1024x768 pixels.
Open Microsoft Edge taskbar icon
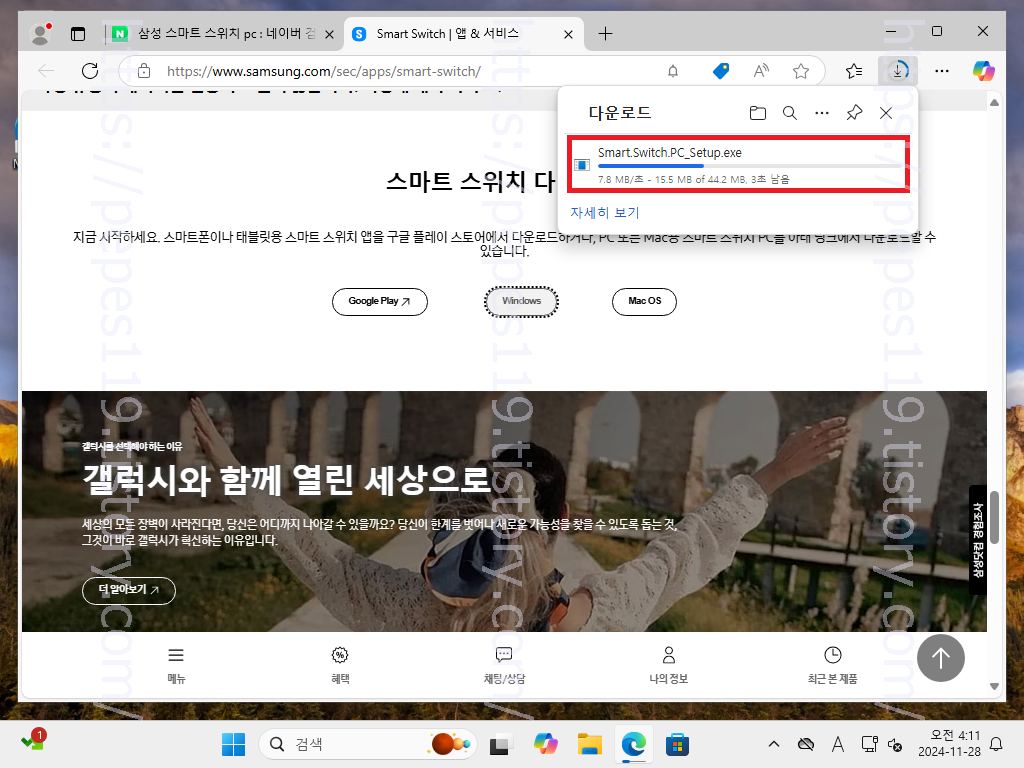point(633,744)
